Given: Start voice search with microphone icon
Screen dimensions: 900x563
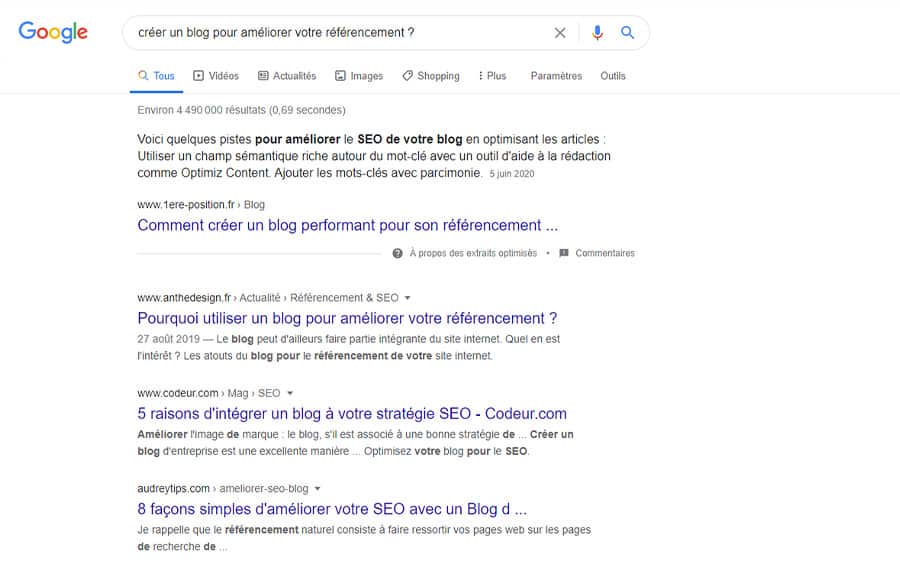Looking at the screenshot, I should [597, 33].
